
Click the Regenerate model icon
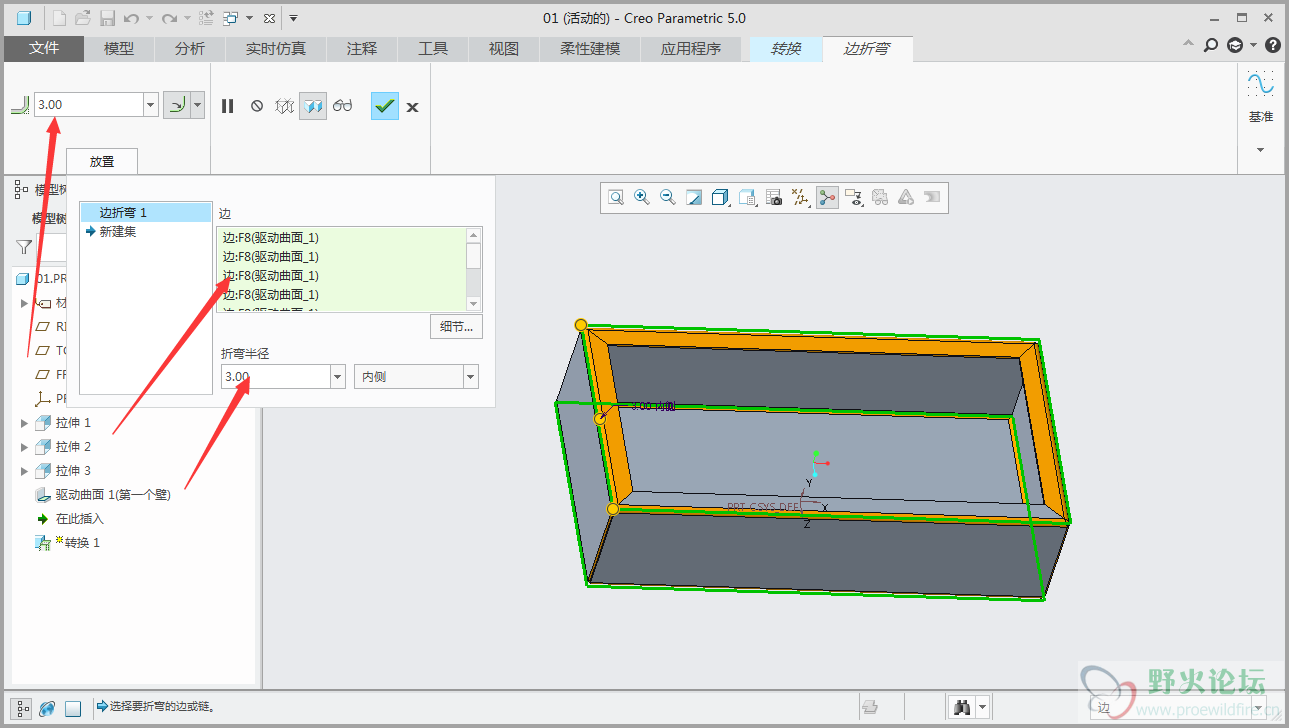pyautogui.click(x=206, y=18)
